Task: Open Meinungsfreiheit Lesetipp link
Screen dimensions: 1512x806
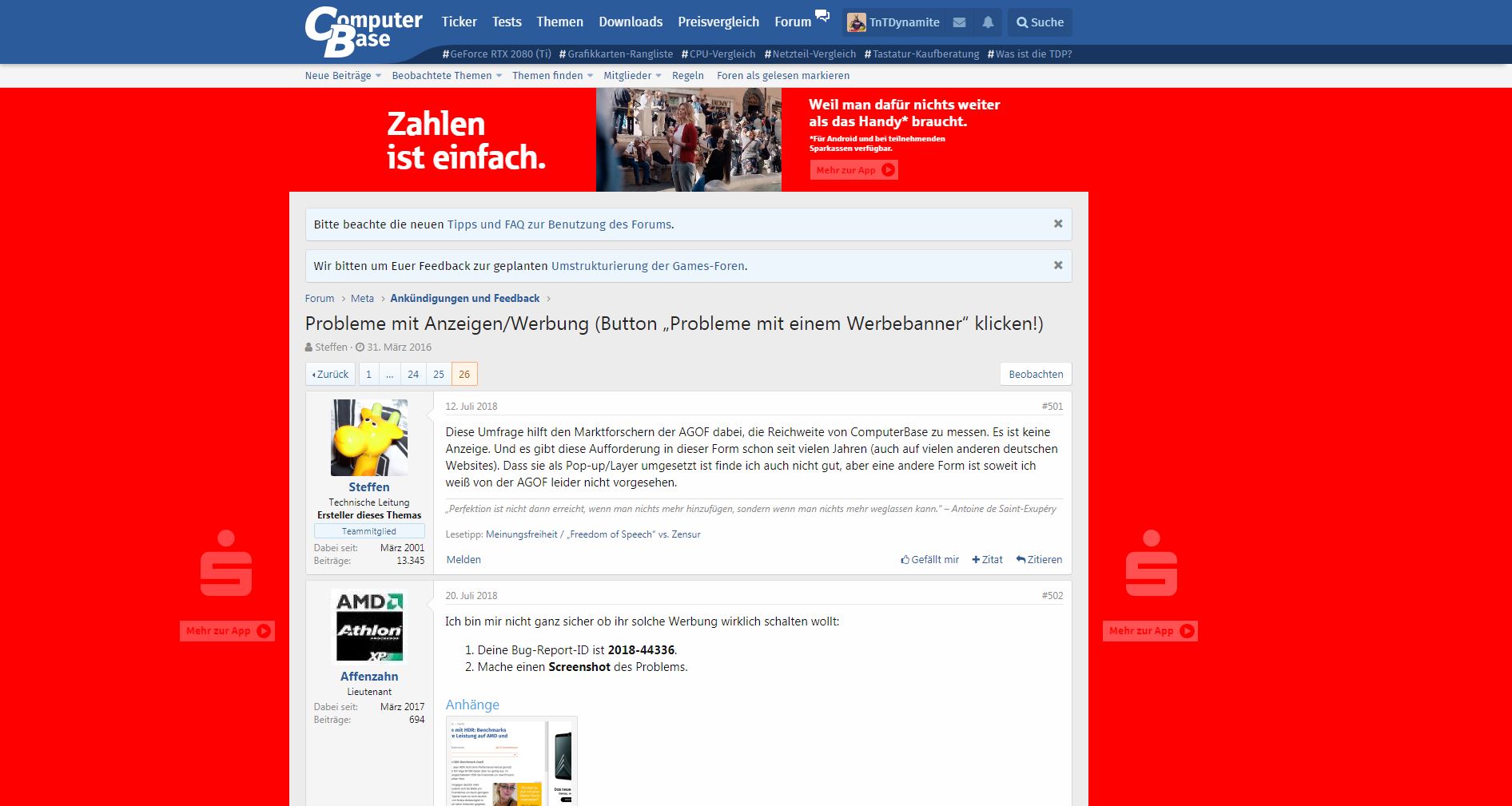Action: (x=593, y=534)
